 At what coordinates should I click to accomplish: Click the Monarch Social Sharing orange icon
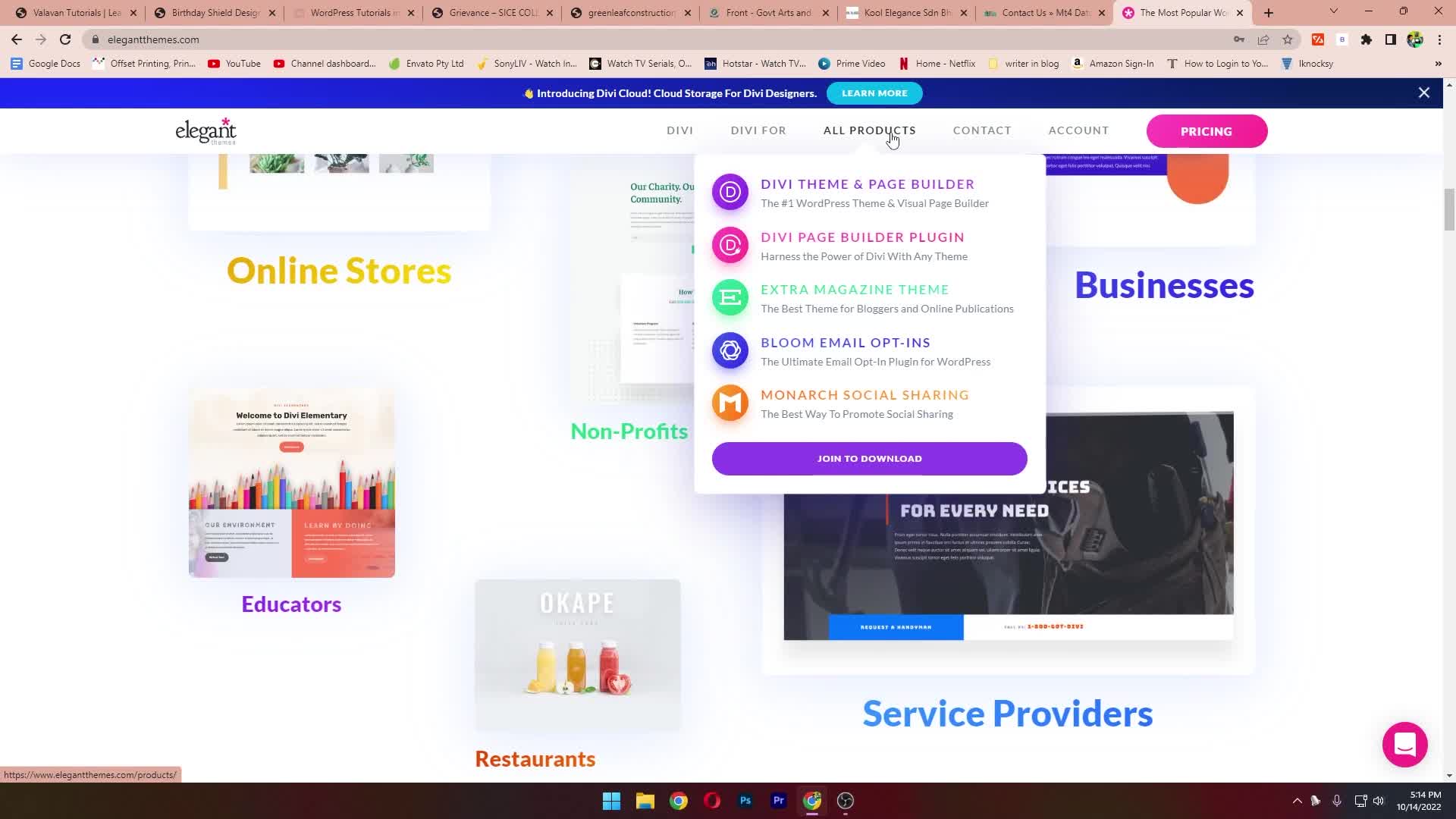pos(730,403)
